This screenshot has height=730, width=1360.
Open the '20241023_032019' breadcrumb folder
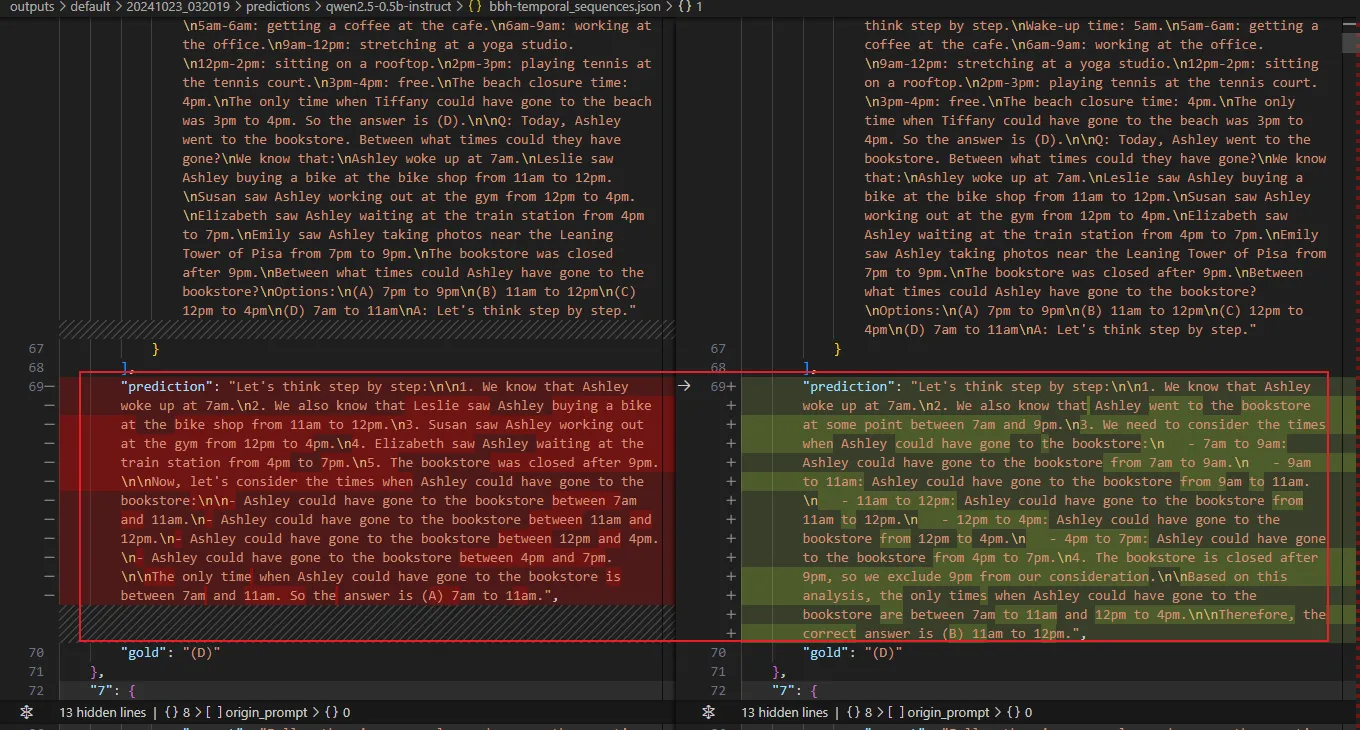[x=178, y=7]
